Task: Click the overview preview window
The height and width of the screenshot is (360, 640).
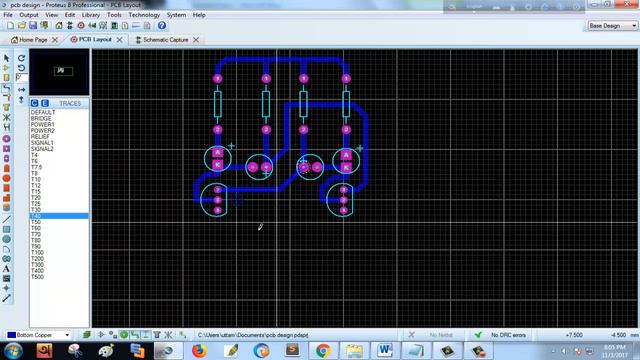Action: [59, 72]
